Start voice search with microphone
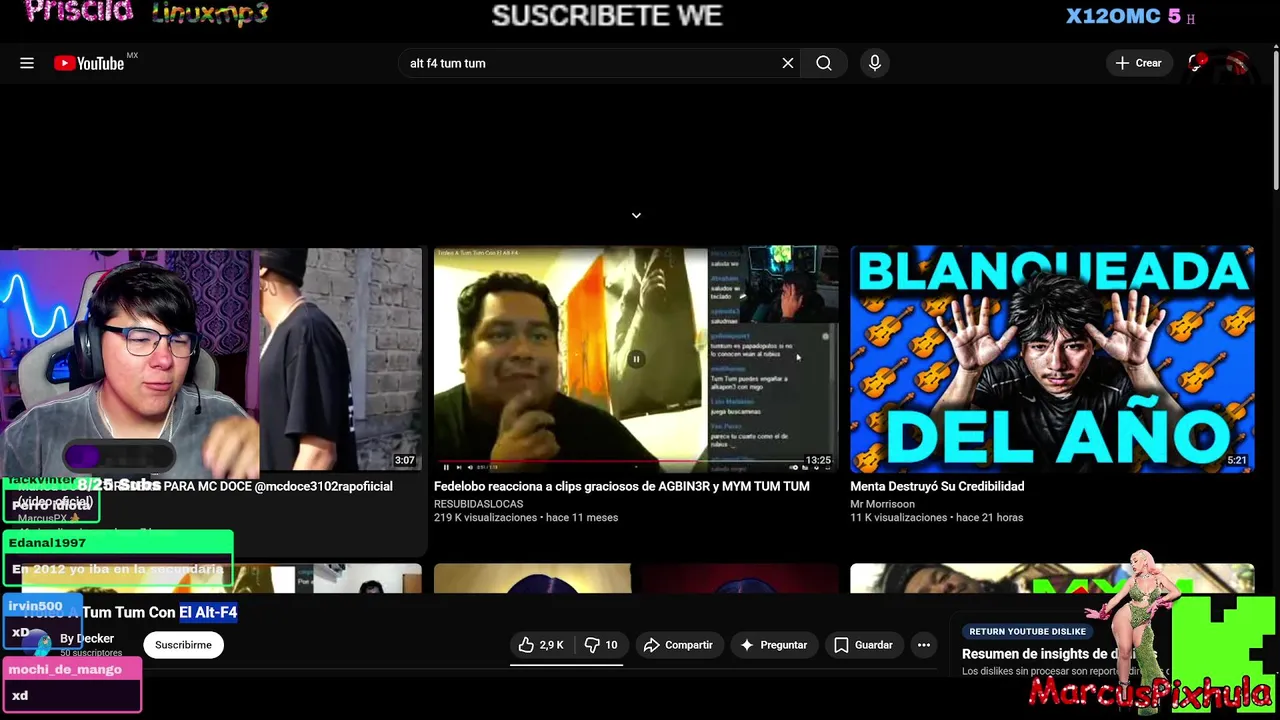Viewport: 1280px width, 720px height. 875,63
